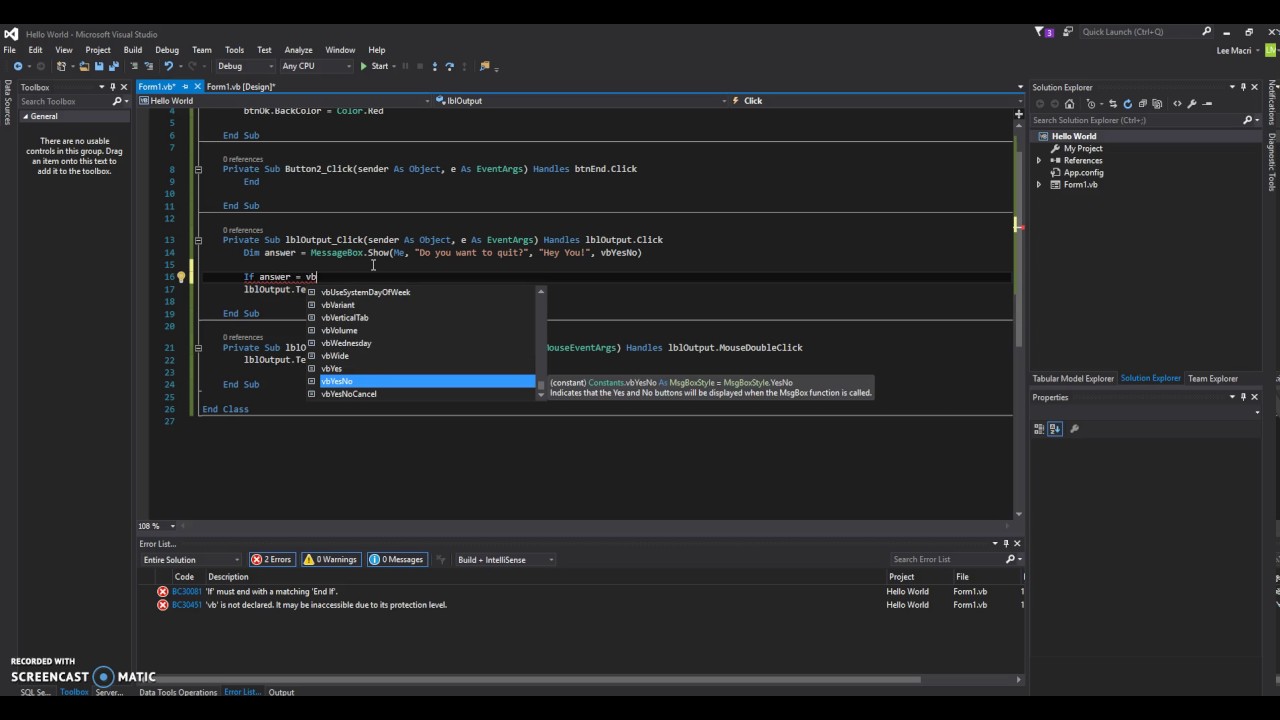The image size is (1280, 720).
Task: Refresh the Solution Explorer view
Action: click(x=1127, y=104)
